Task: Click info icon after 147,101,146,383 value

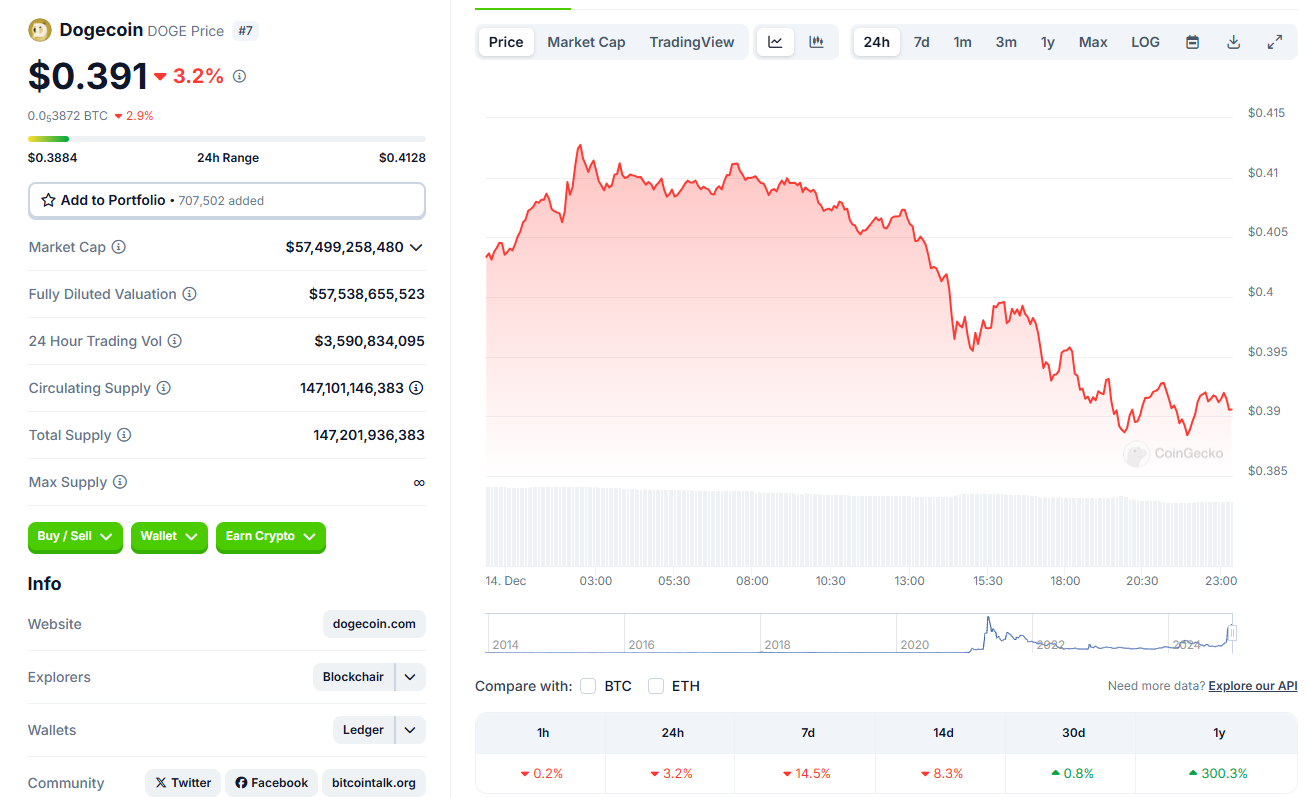Action: 416,388
